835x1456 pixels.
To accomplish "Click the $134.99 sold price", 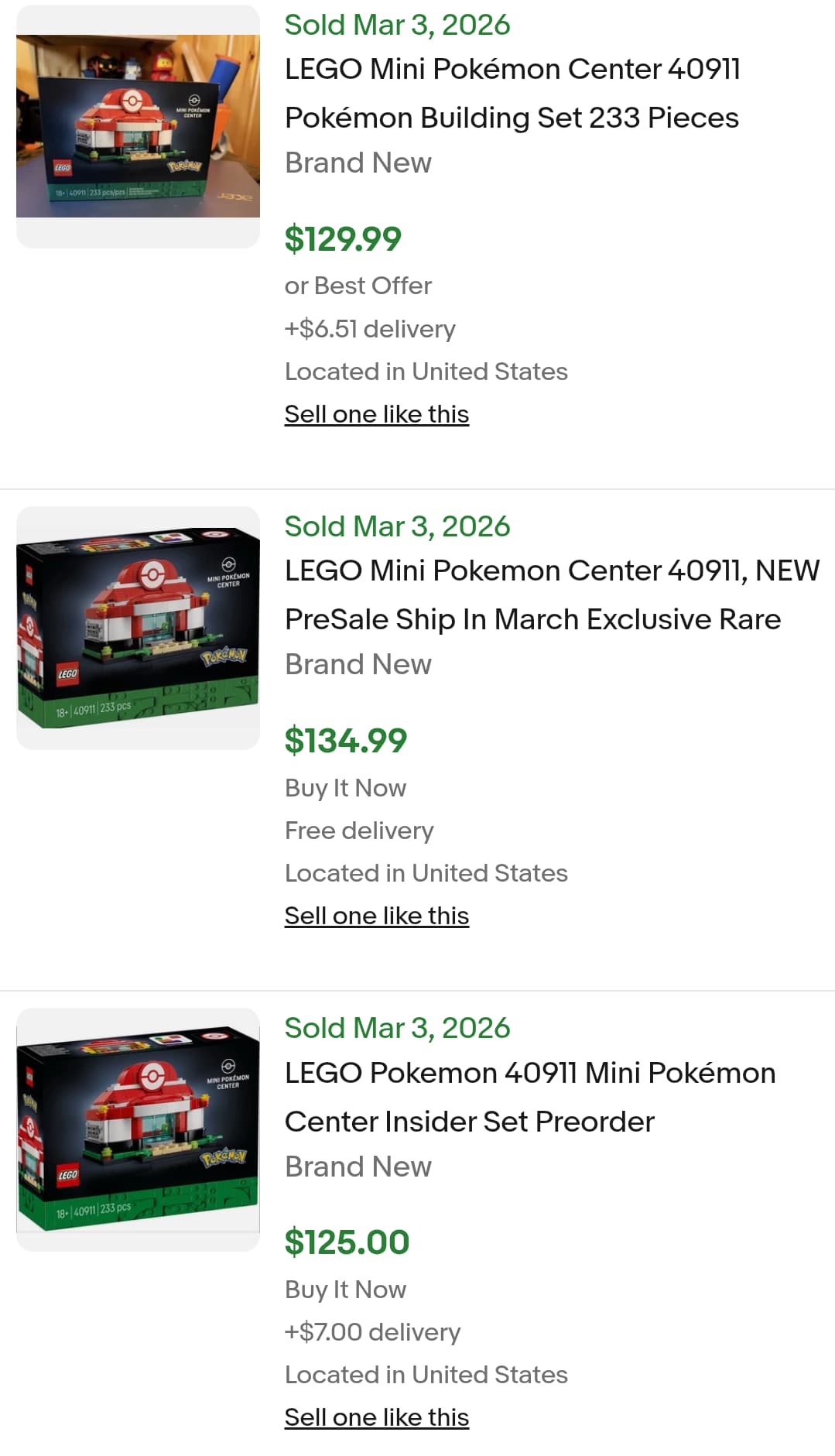I will tap(345, 740).
